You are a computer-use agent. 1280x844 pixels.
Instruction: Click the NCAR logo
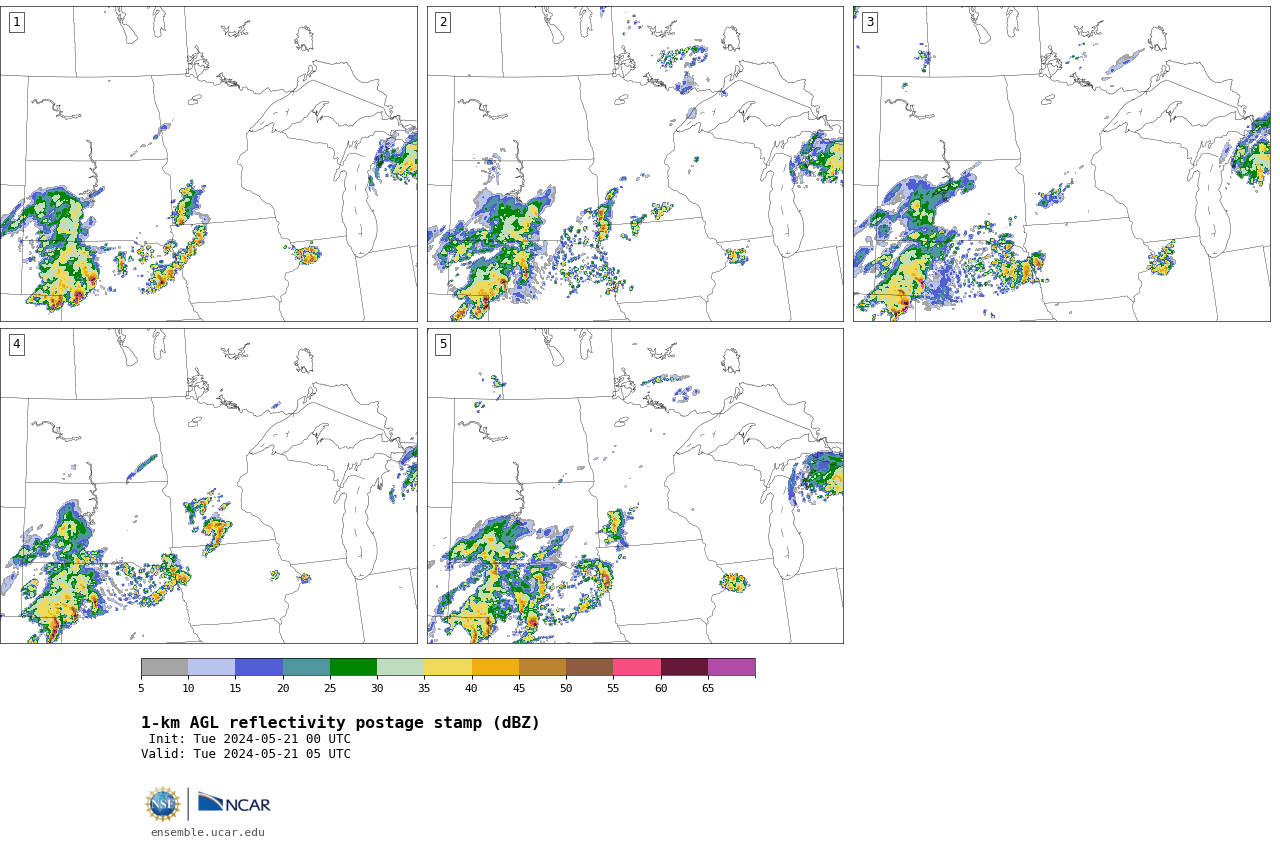tap(234, 803)
